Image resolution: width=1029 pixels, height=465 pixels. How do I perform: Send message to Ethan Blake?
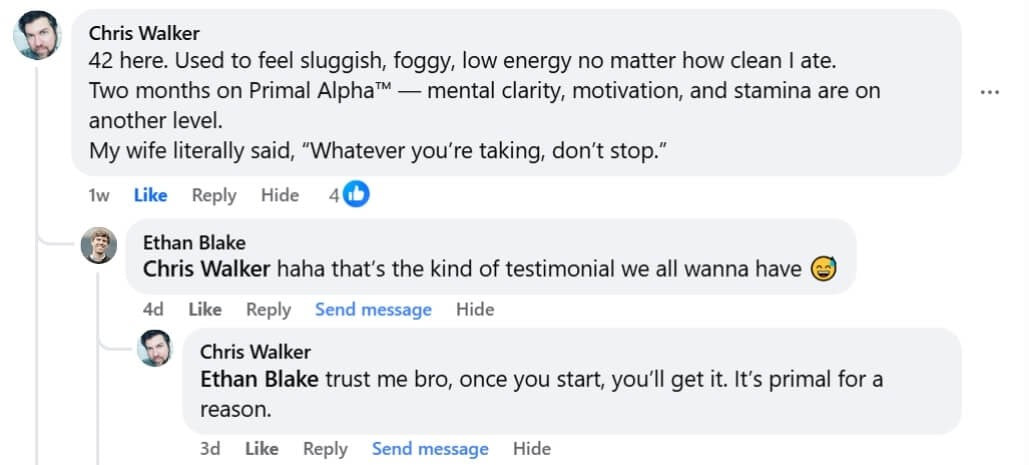[x=373, y=309]
